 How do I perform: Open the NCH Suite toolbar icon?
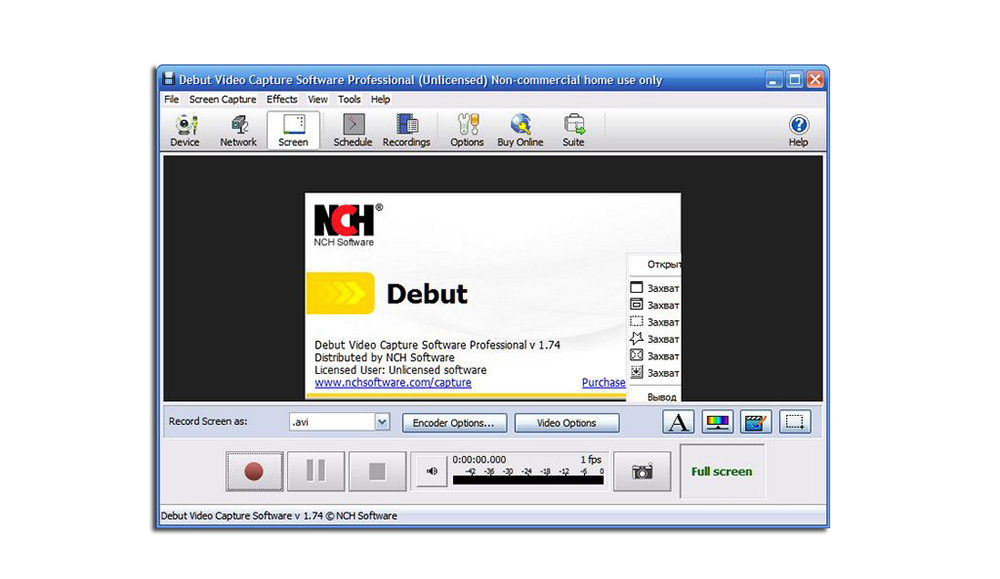[x=573, y=131]
